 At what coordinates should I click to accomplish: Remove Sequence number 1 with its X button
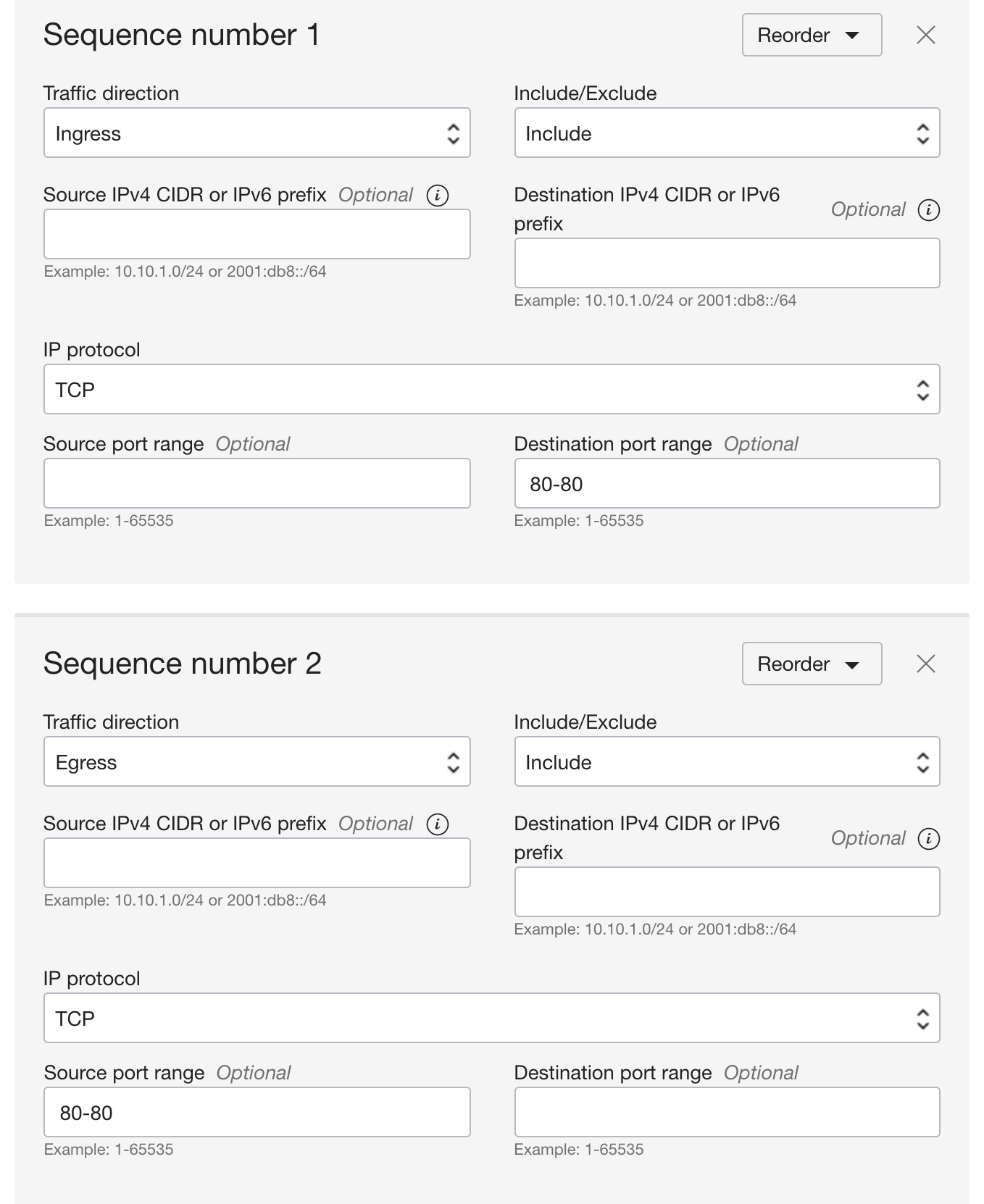[x=925, y=35]
